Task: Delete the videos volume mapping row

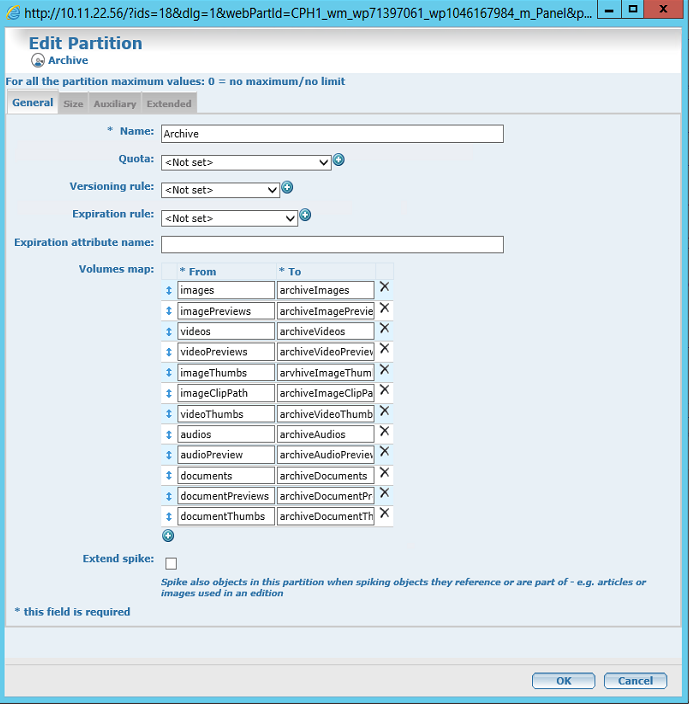Action: [x=384, y=328]
